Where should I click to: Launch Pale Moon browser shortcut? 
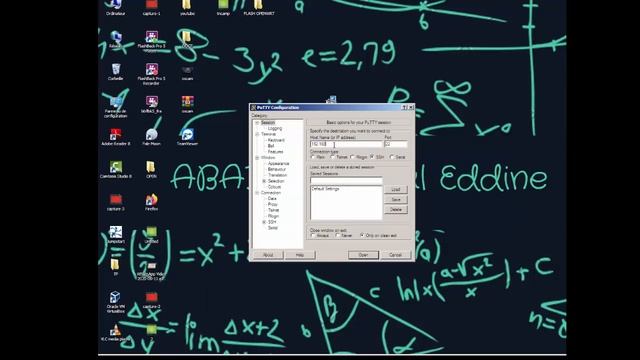click(x=151, y=137)
